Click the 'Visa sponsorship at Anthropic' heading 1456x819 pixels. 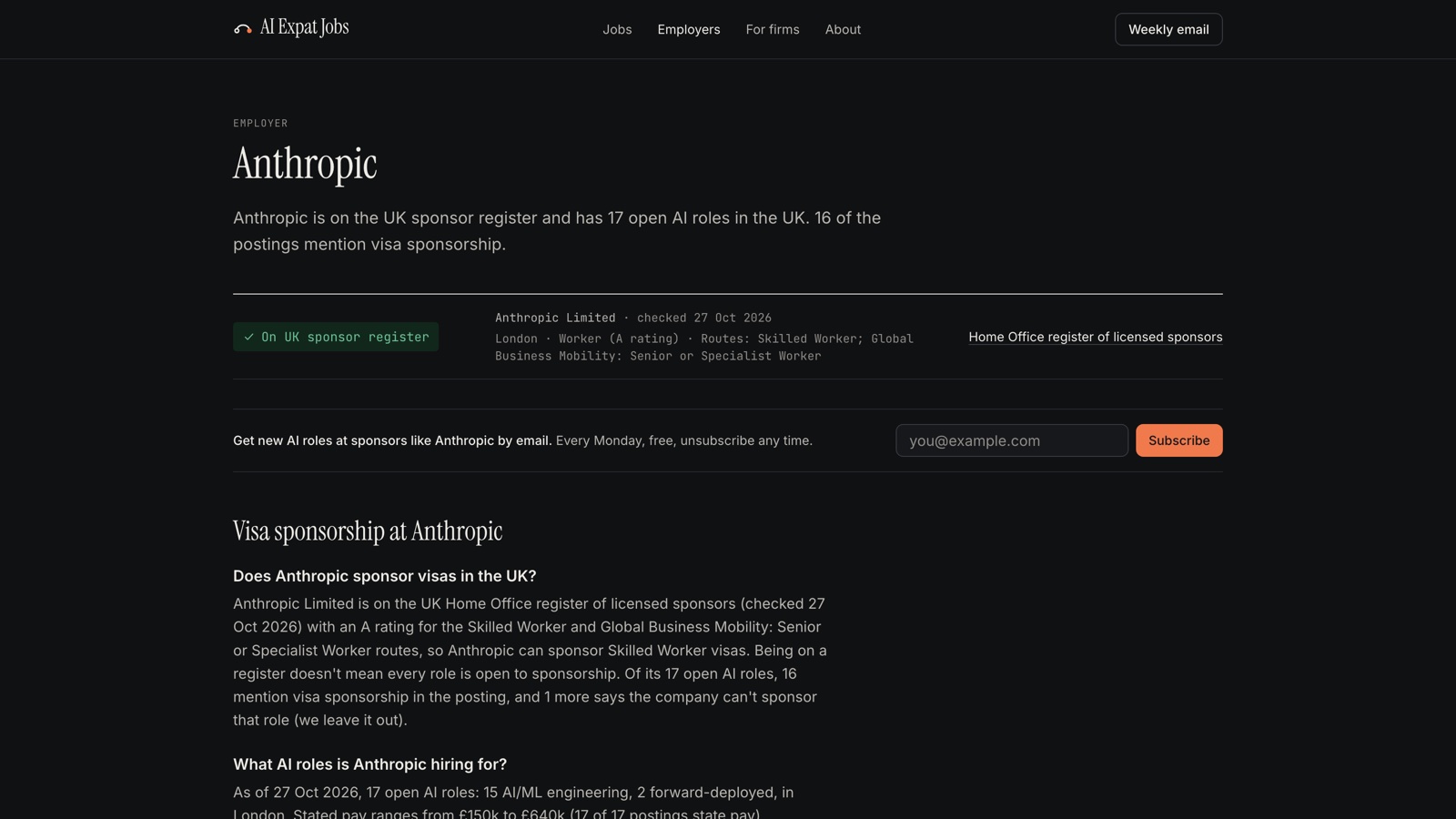point(368,531)
